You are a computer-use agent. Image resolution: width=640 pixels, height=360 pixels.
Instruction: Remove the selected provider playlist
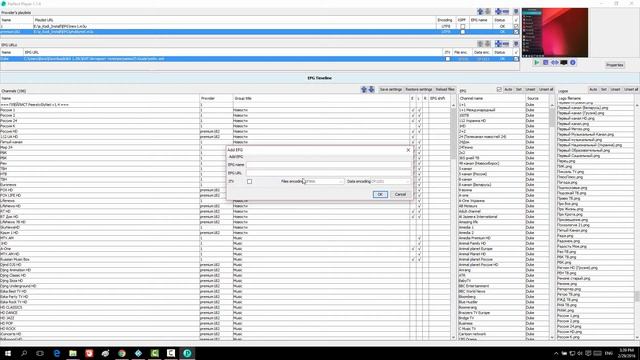click(x=506, y=11)
